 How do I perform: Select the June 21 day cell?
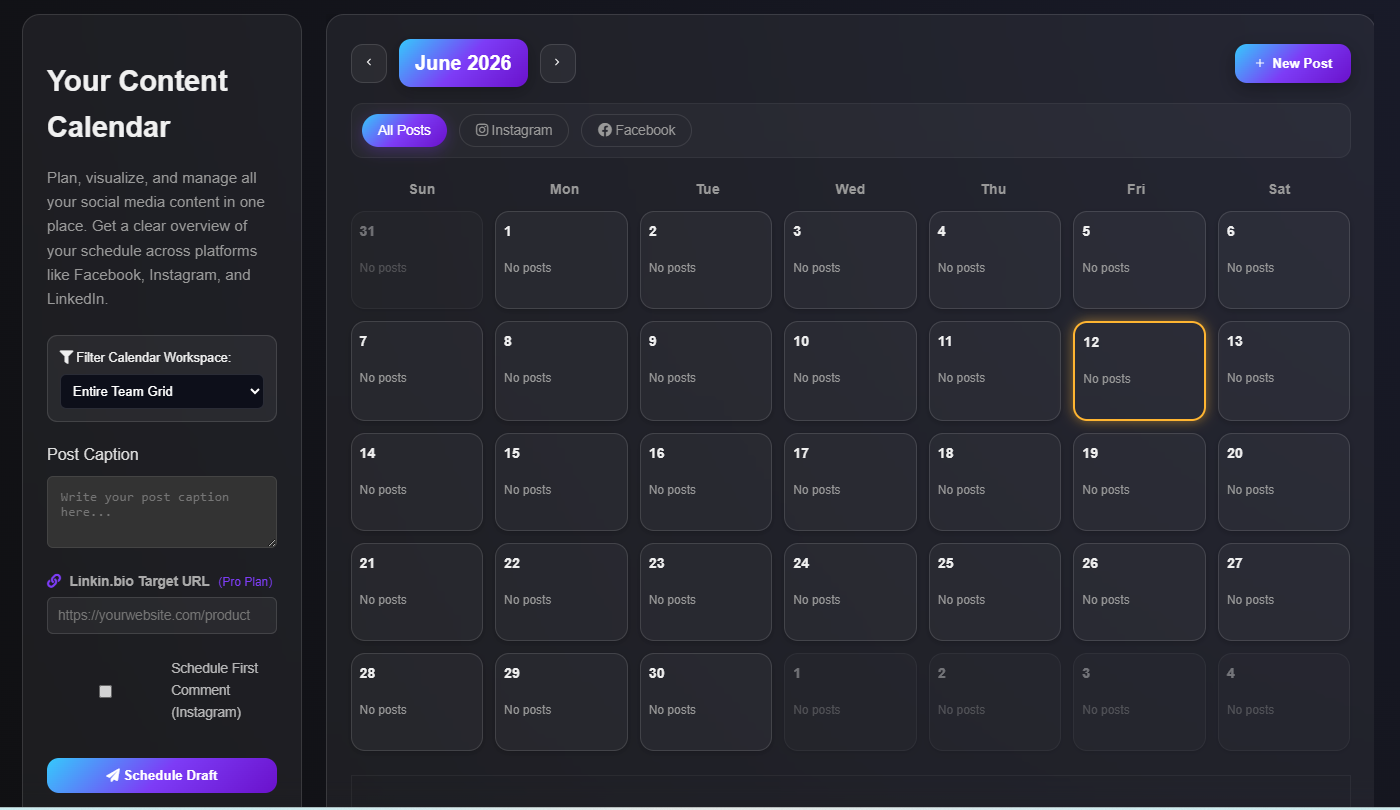[417, 592]
